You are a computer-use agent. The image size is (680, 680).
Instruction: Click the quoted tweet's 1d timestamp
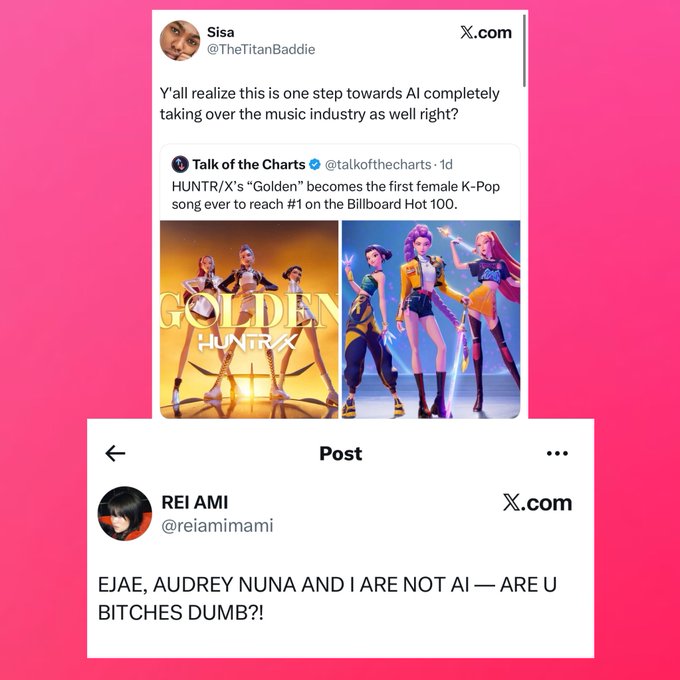coord(446,164)
